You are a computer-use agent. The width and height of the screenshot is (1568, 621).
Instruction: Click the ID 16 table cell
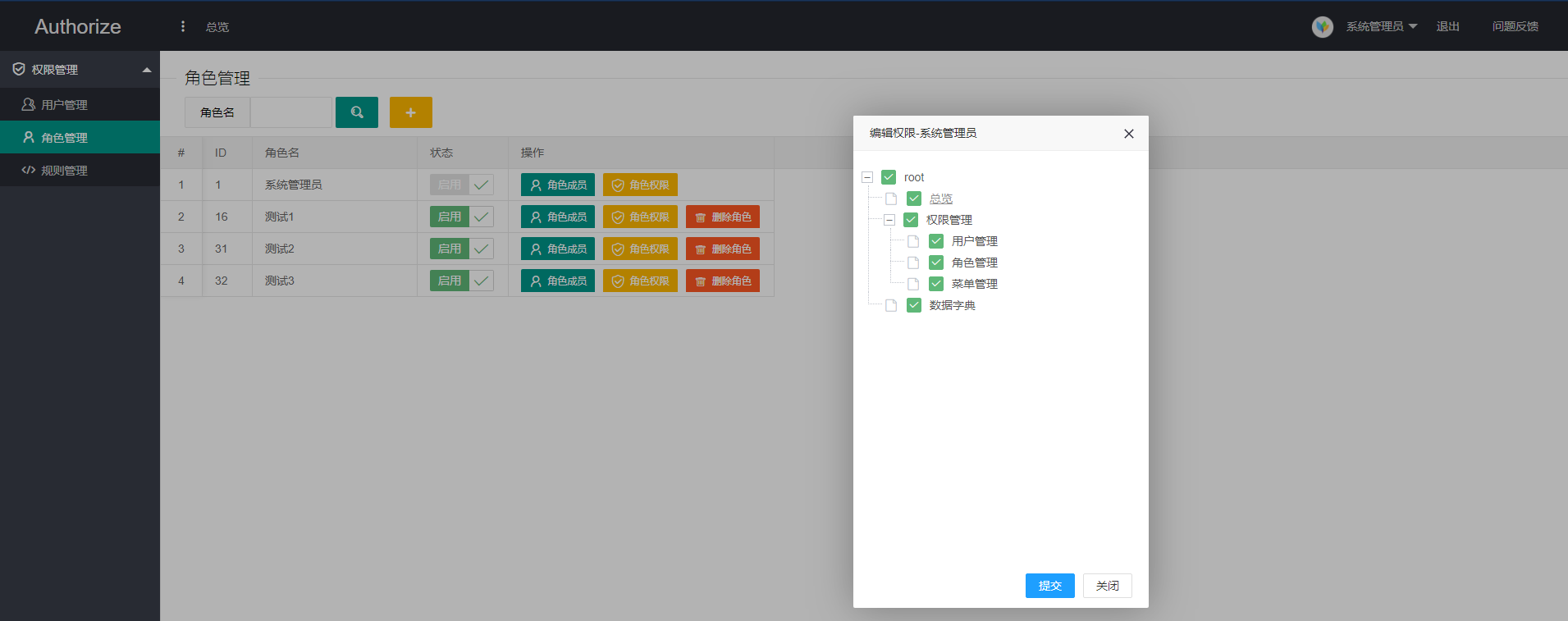point(227,217)
